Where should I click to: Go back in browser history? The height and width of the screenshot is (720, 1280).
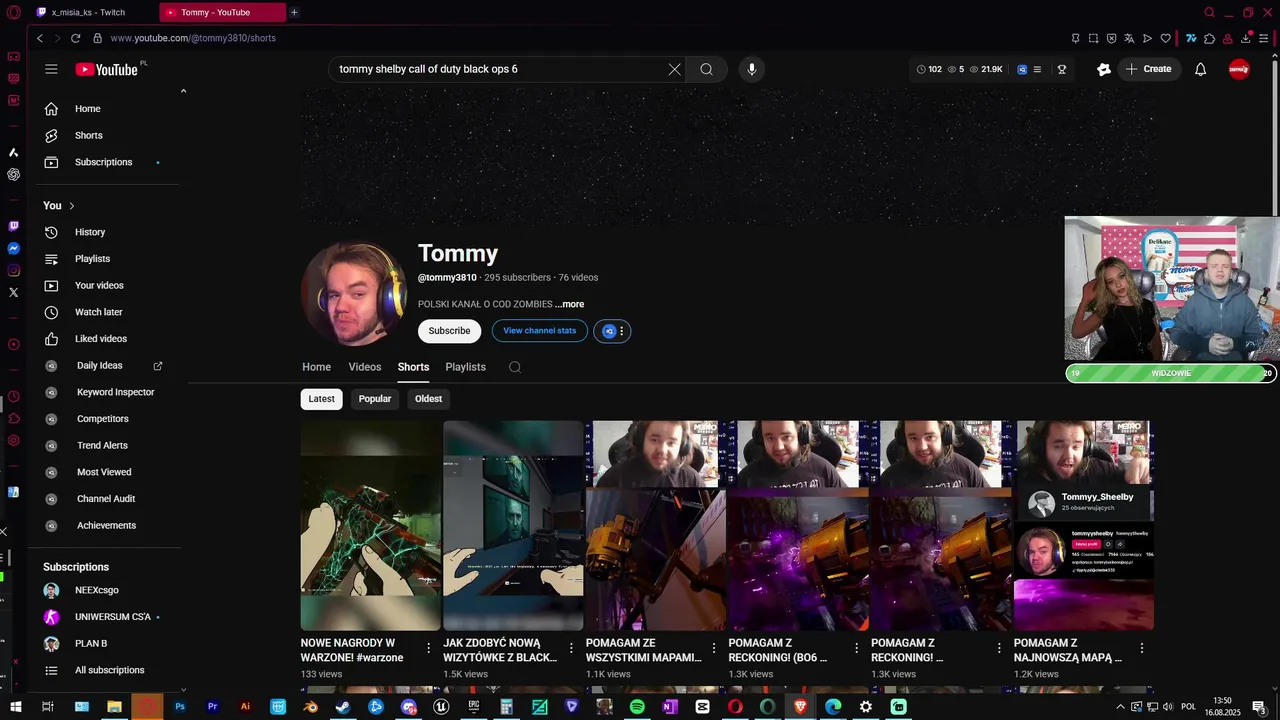click(40, 38)
